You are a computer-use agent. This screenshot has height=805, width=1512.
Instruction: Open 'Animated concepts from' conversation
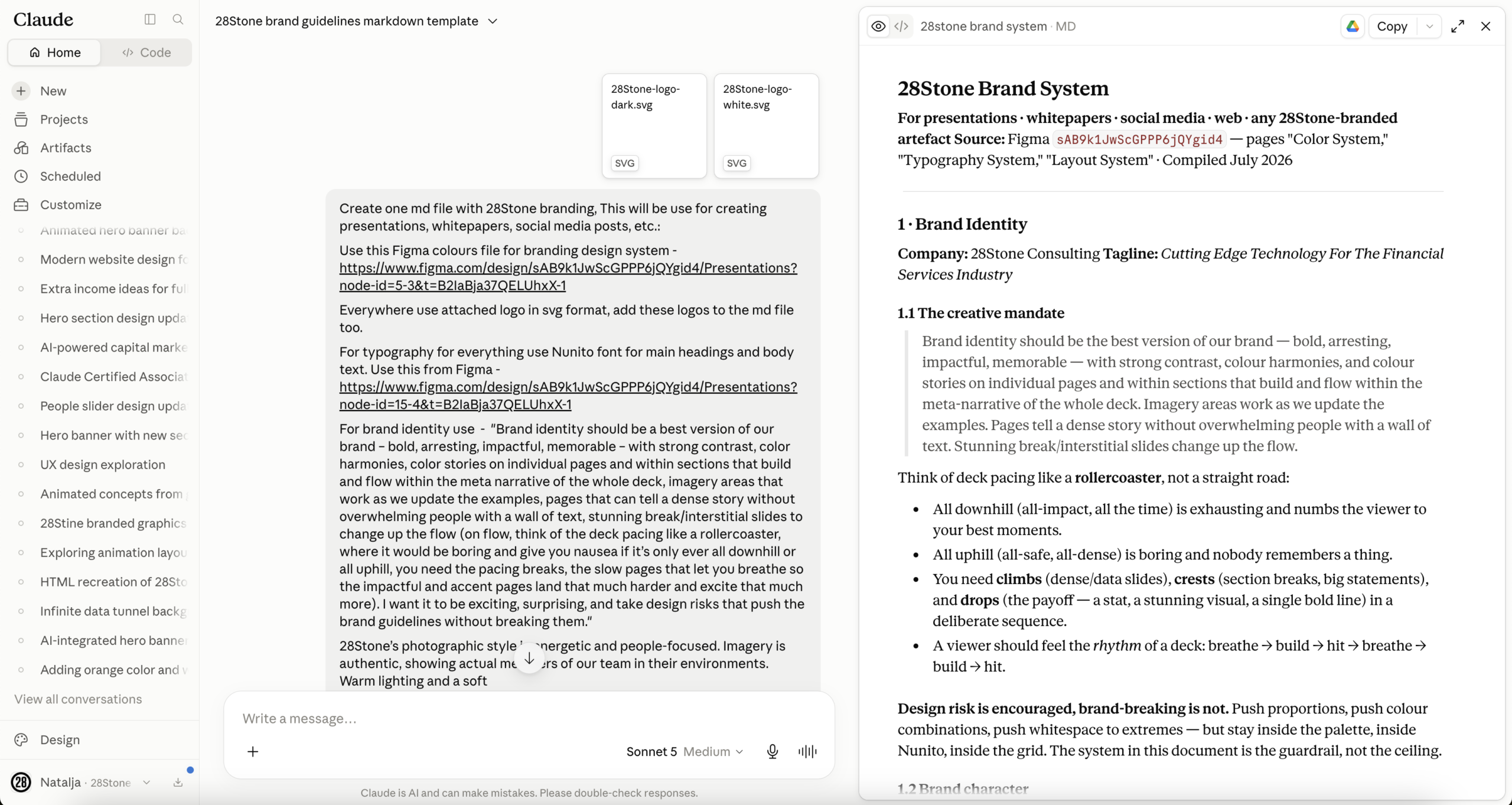pyautogui.click(x=99, y=494)
